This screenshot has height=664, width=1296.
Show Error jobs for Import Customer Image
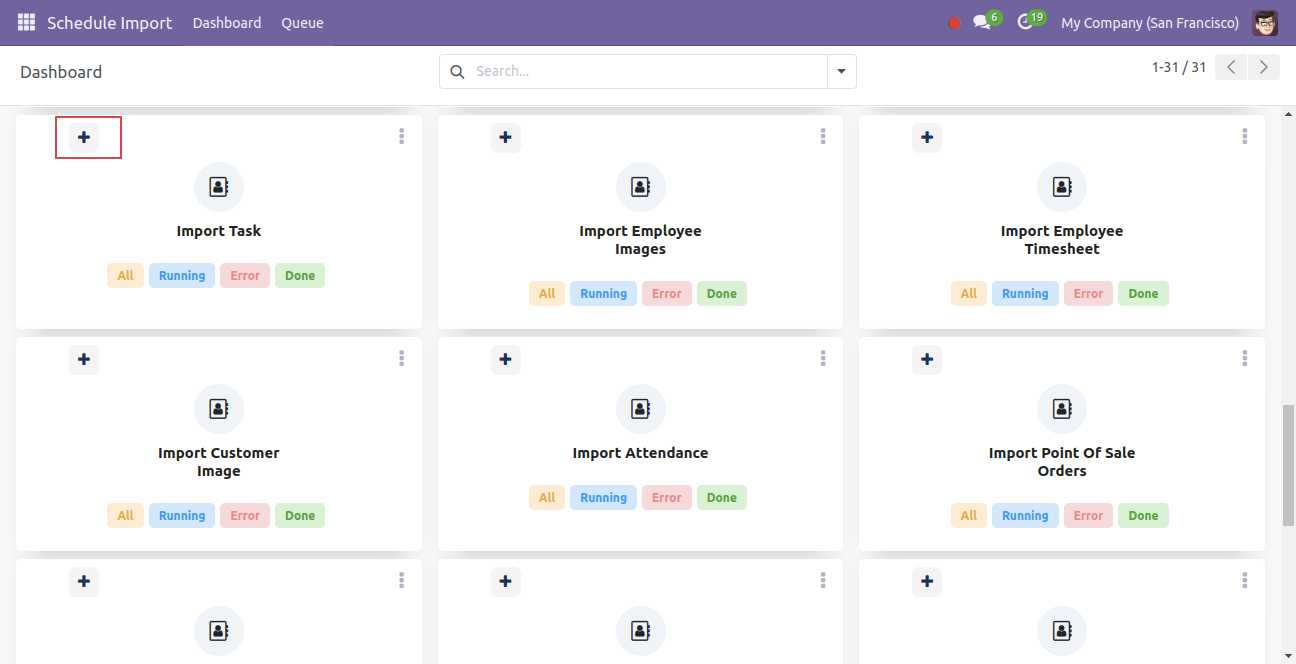click(245, 516)
